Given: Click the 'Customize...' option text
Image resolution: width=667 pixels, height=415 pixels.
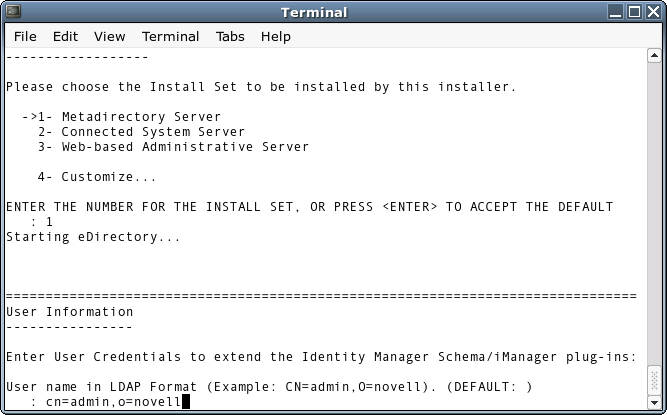Looking at the screenshot, I should tap(108, 177).
